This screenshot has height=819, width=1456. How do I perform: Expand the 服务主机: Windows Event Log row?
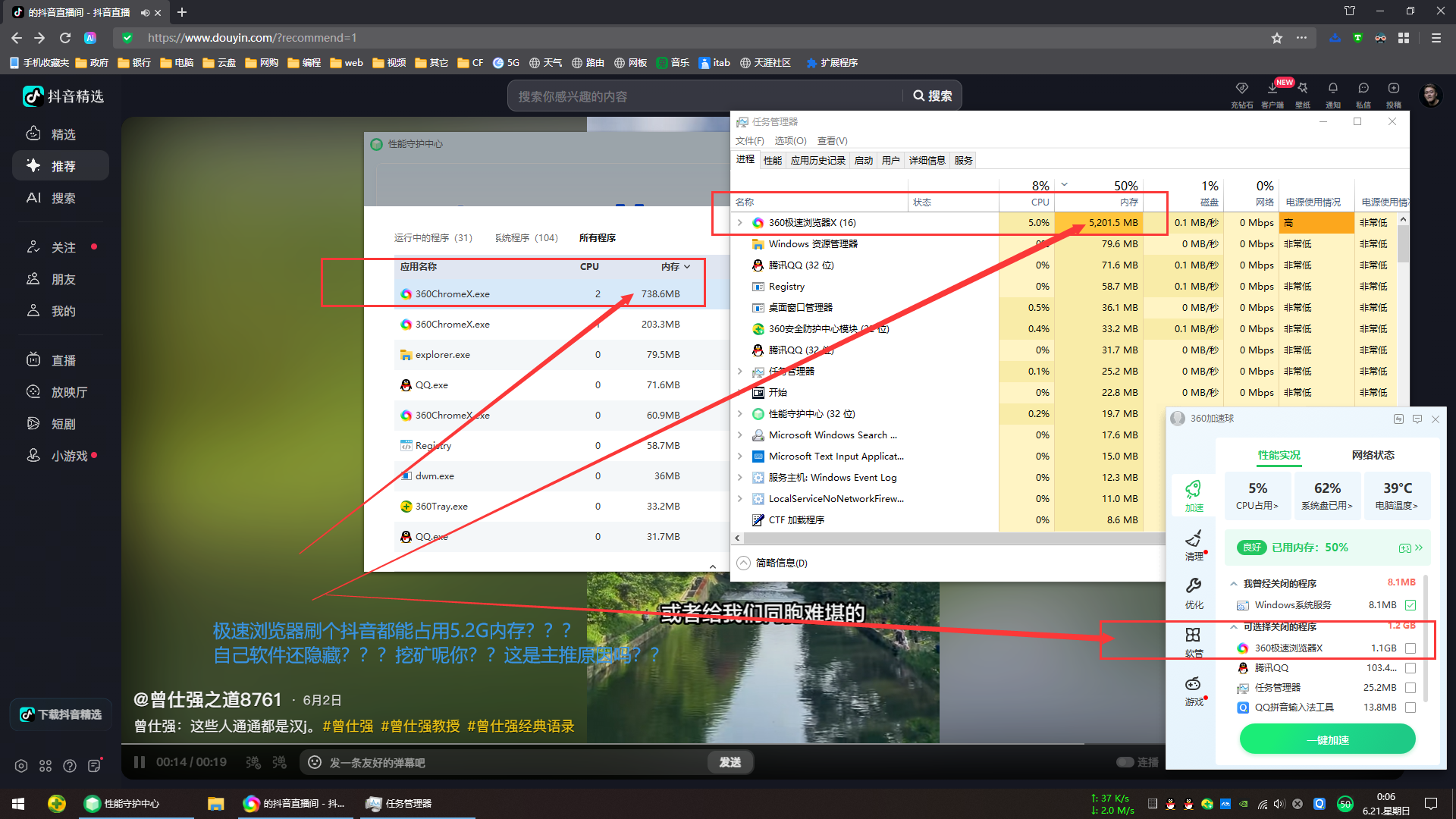click(740, 478)
